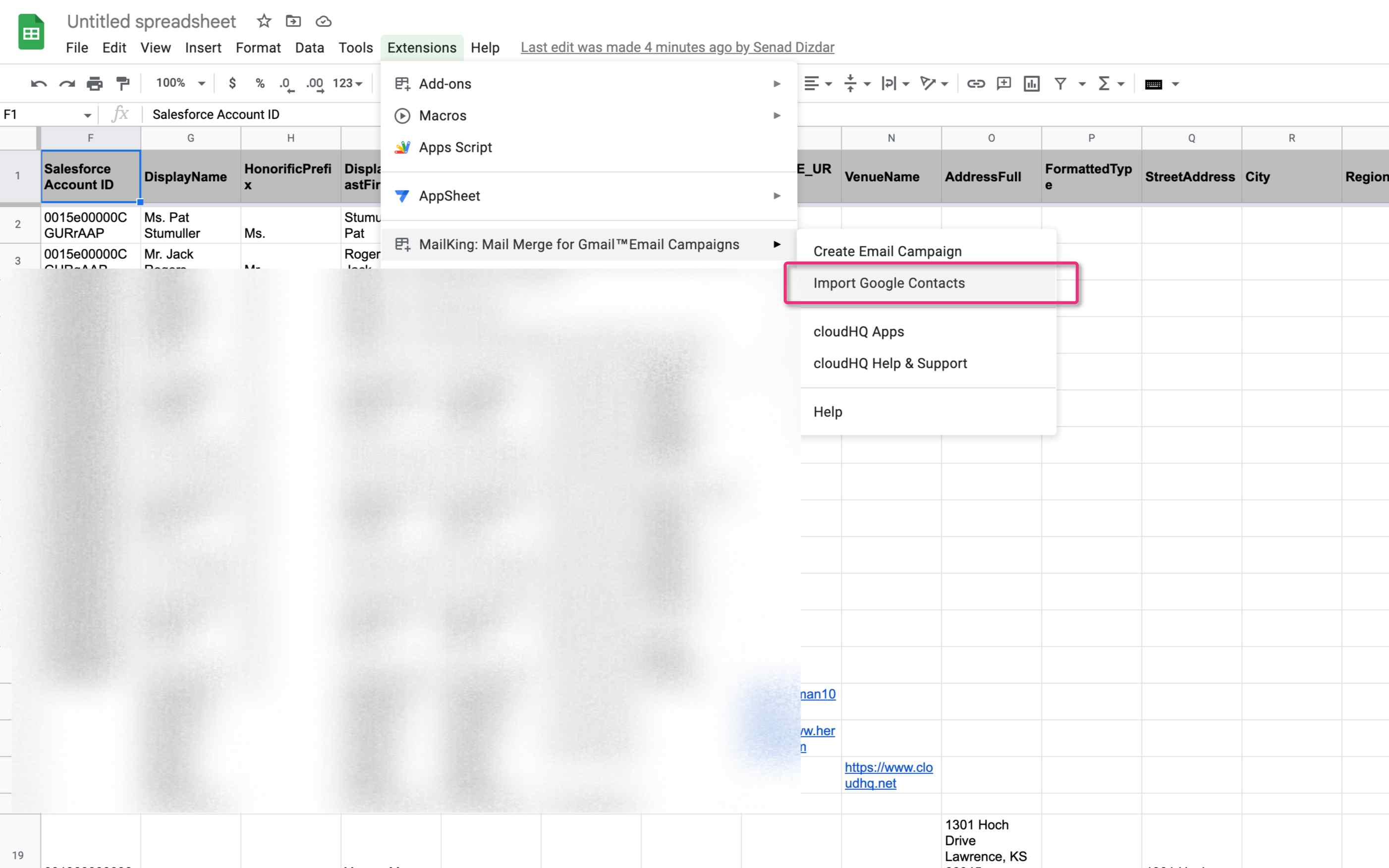This screenshot has height=868, width=1389.
Task: Star the Untitled spreadsheet
Action: (264, 21)
